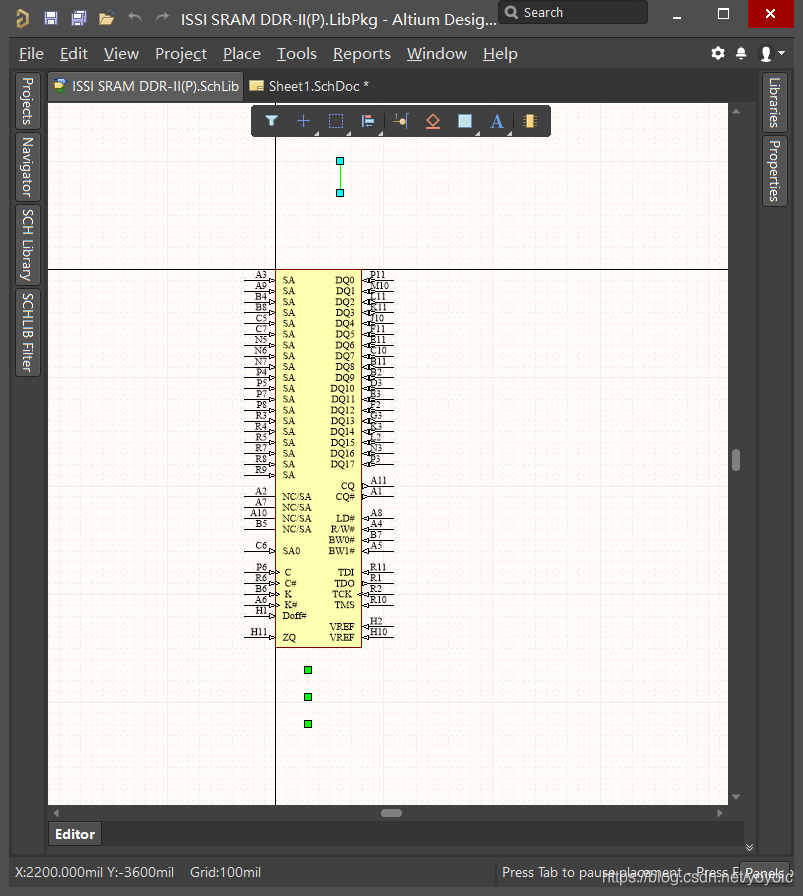This screenshot has height=896, width=803.
Task: Save the active document
Action: coord(51,18)
